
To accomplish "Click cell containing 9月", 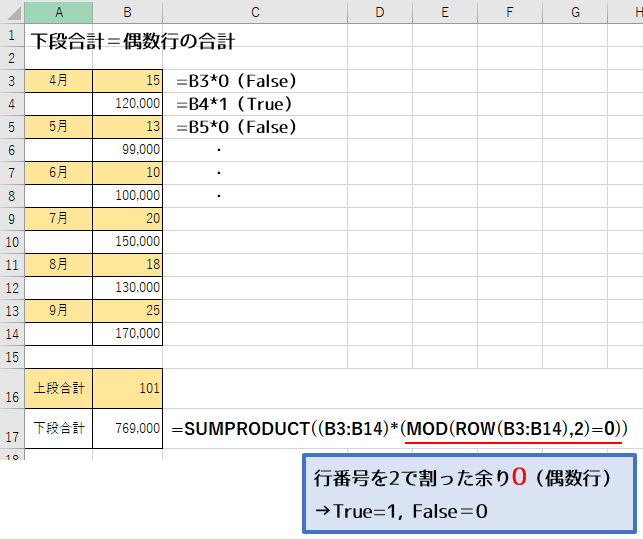I will coord(59,311).
